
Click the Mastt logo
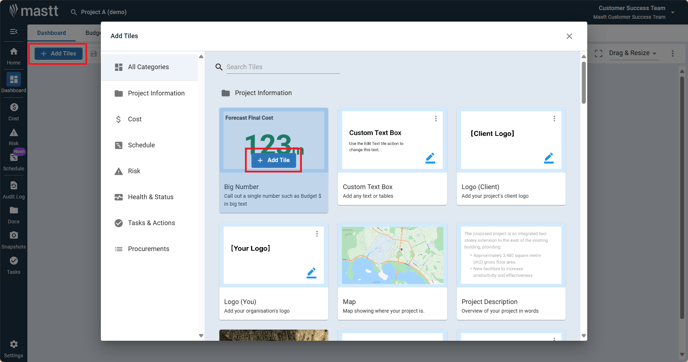(x=34, y=11)
